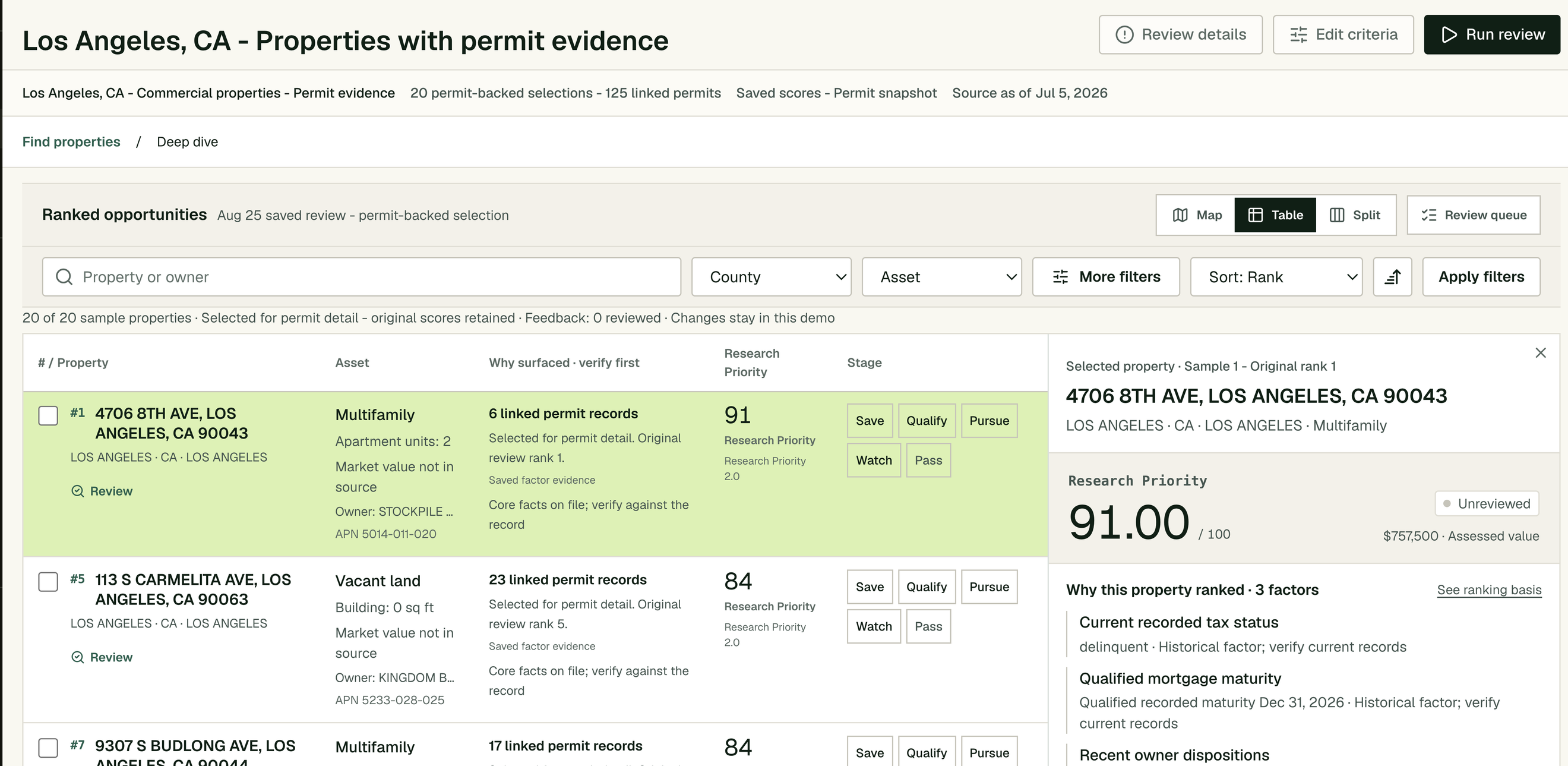
Task: Click the Review link under 113 S CARMELITA AVE
Action: [x=102, y=657]
